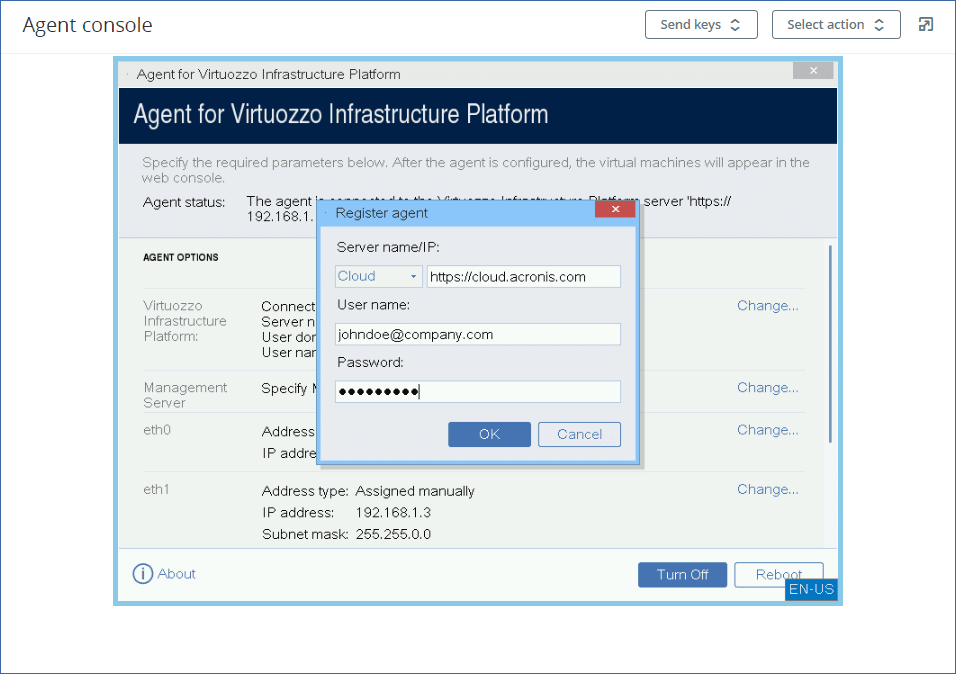Open Change link for eth1
This screenshot has width=956, height=674.
click(x=767, y=490)
